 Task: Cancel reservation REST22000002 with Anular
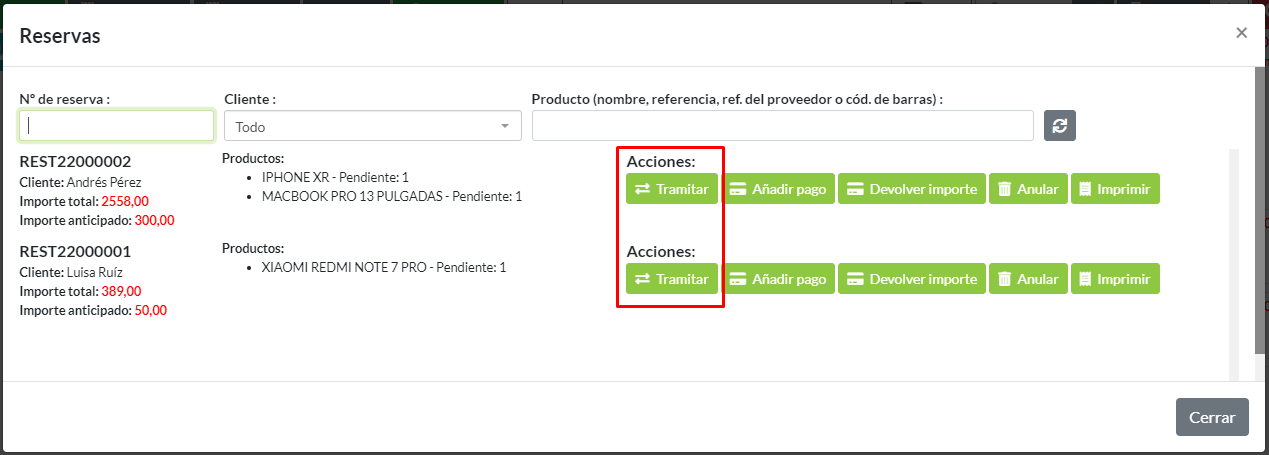coord(1028,189)
